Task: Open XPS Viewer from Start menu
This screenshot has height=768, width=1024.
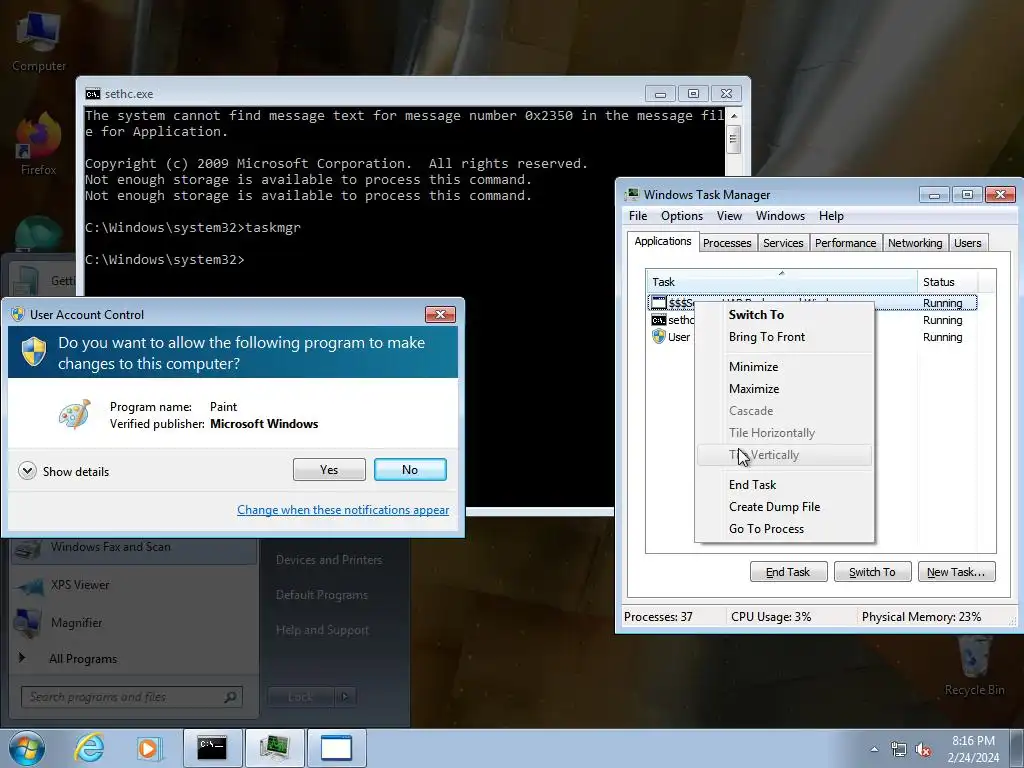Action: click(x=134, y=585)
